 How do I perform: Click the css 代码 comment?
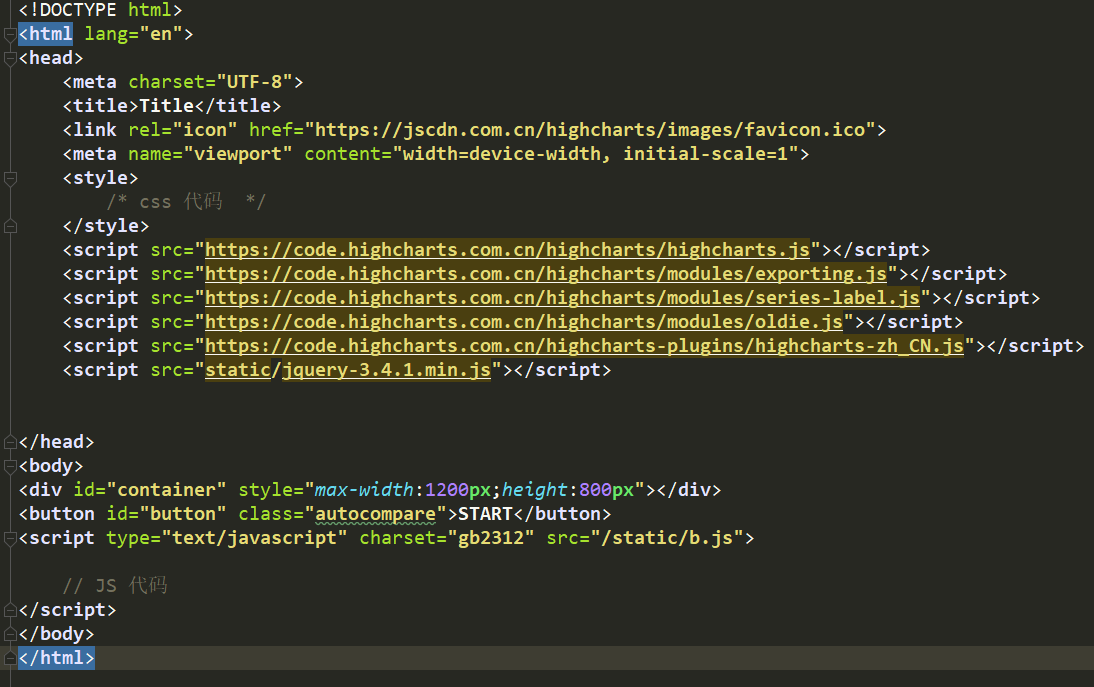click(186, 202)
